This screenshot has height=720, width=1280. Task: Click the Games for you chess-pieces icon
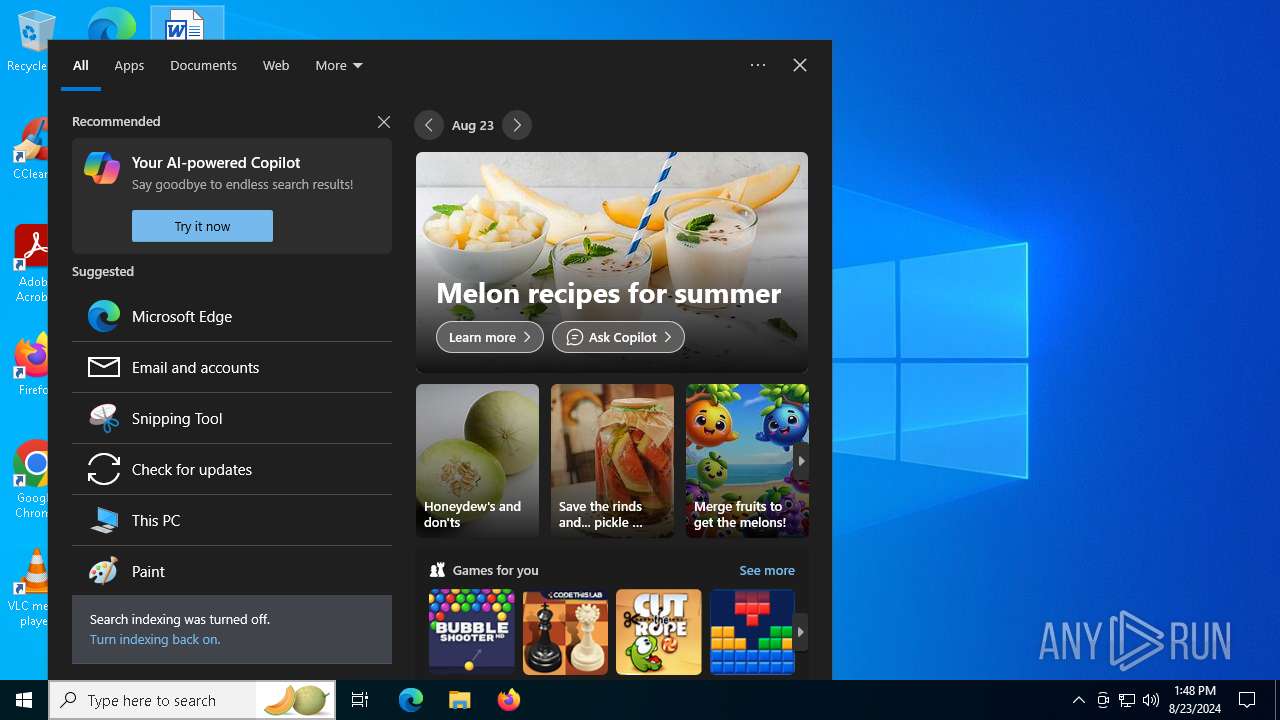click(437, 570)
